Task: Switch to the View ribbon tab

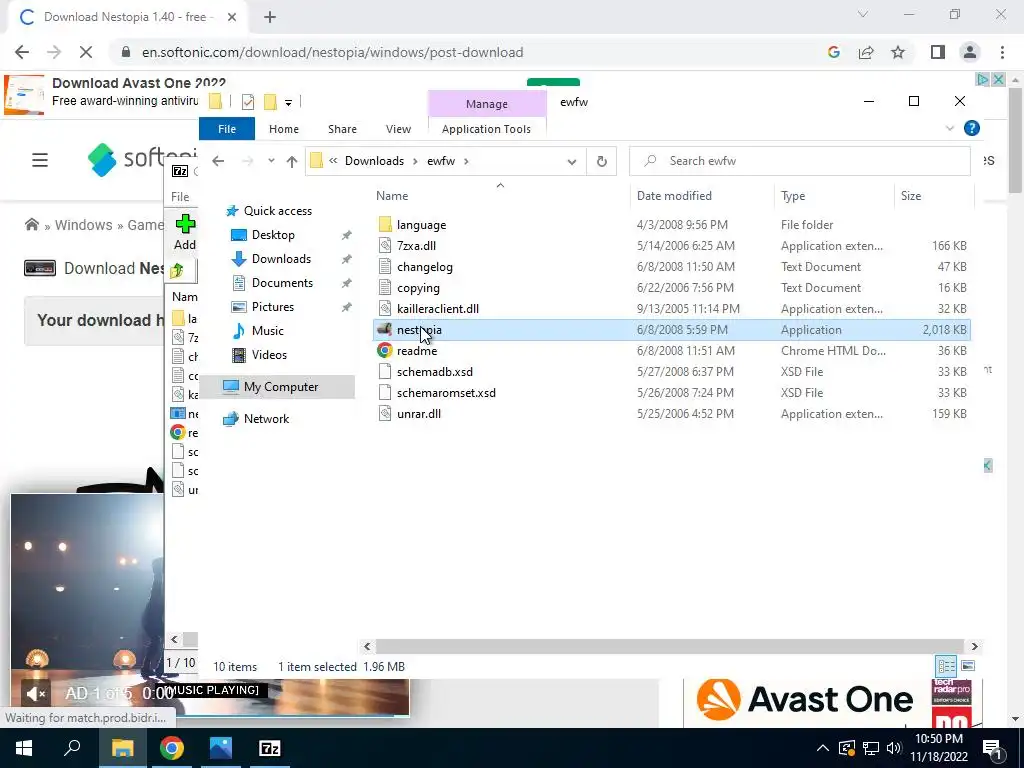Action: pyautogui.click(x=398, y=129)
